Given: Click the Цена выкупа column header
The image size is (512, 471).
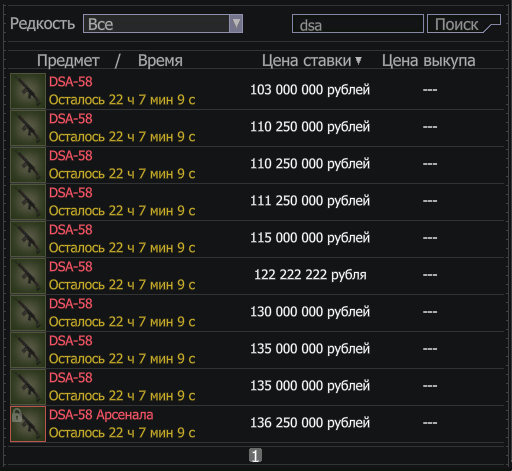Looking at the screenshot, I should pyautogui.click(x=429, y=61).
